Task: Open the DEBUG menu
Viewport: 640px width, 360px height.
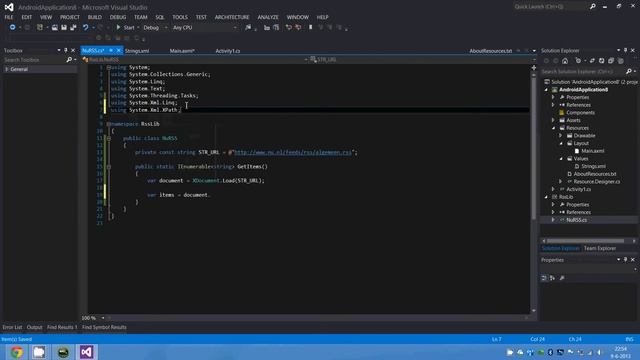Action: coord(118,17)
